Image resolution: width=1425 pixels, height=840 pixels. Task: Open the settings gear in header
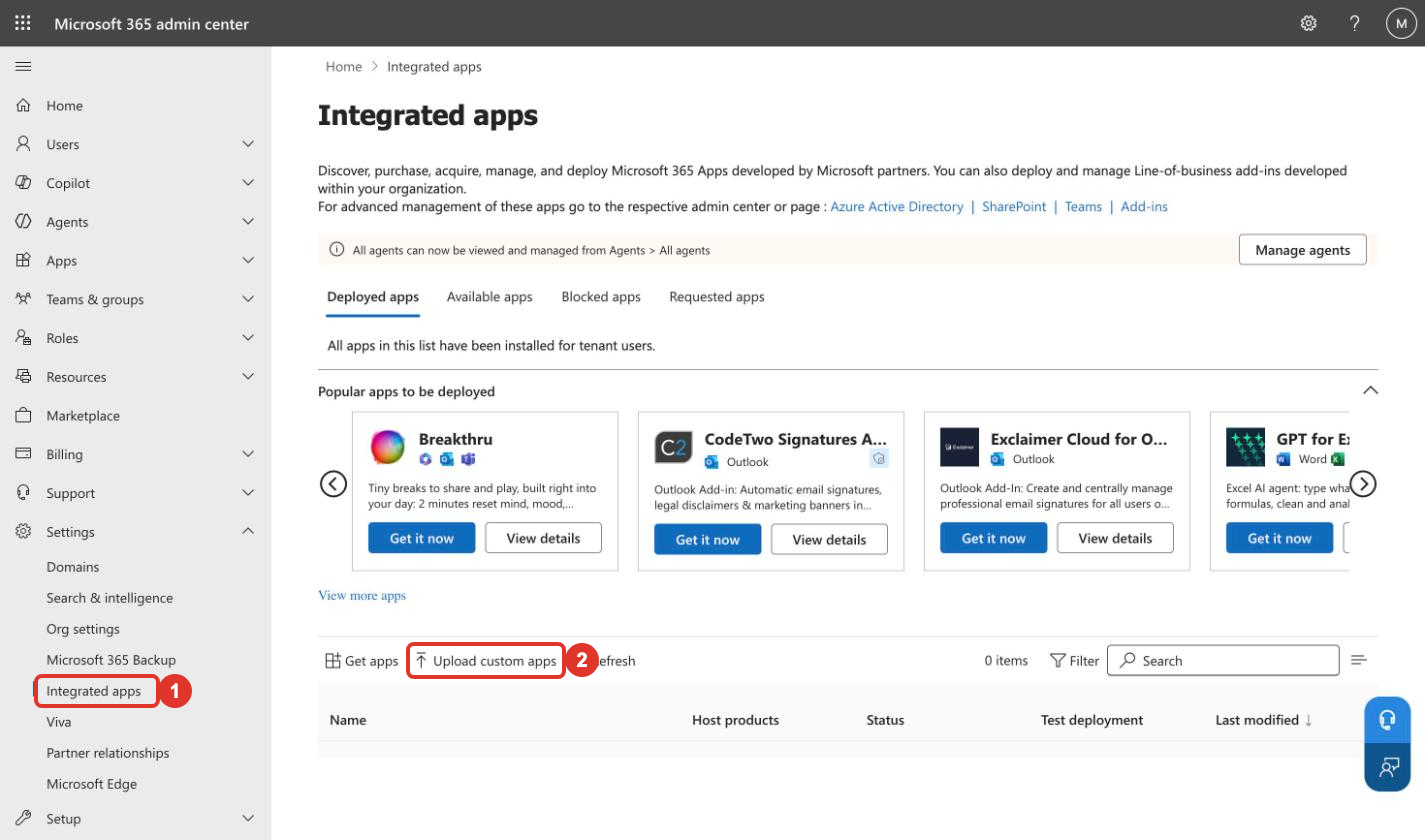[x=1308, y=23]
